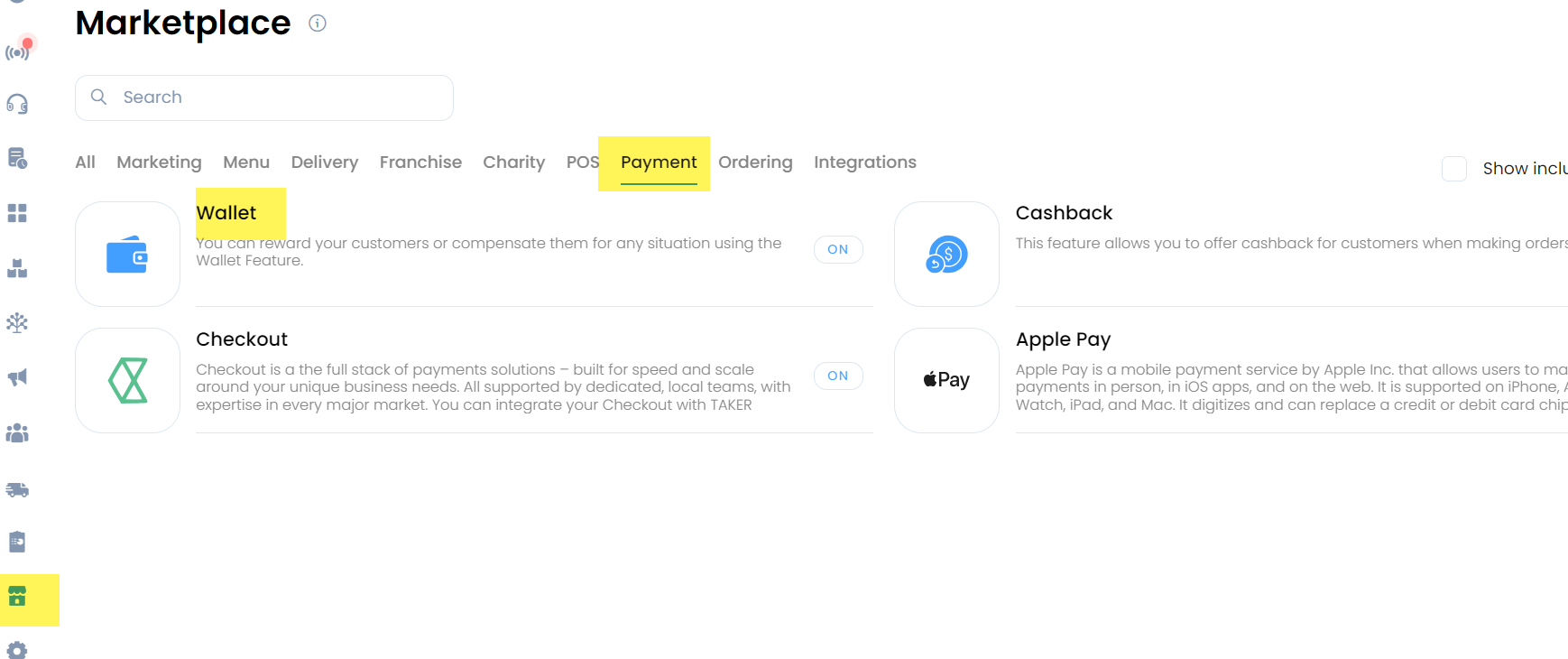
Task: Open the Apple Pay feature title
Action: point(1063,339)
